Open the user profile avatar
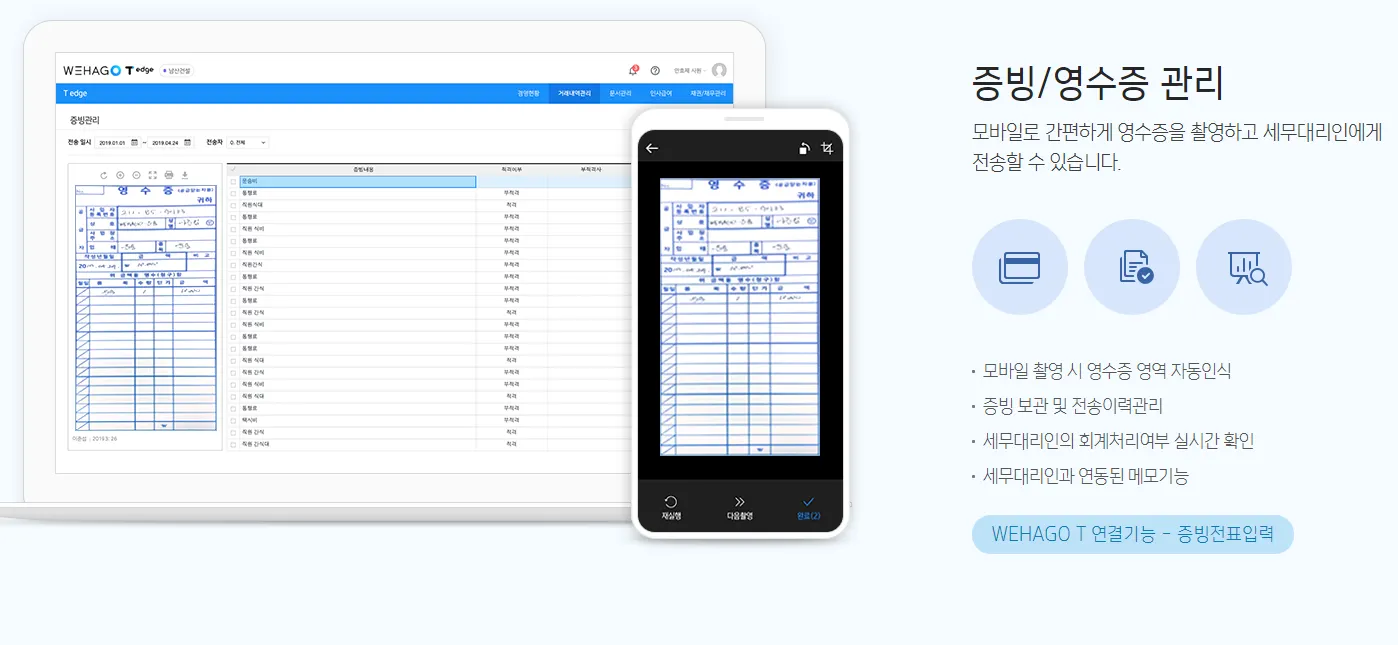Image resolution: width=1398 pixels, height=645 pixels. [x=719, y=70]
